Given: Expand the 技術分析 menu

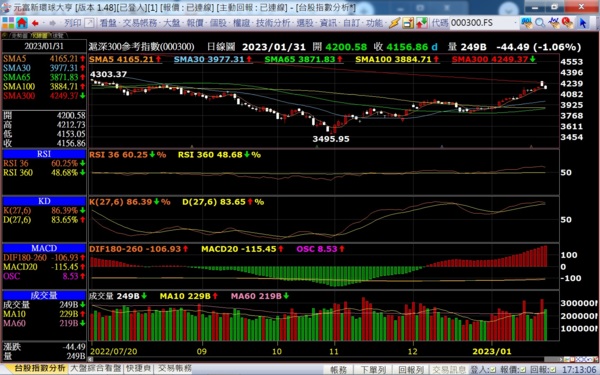Looking at the screenshot, I should coord(273,23).
